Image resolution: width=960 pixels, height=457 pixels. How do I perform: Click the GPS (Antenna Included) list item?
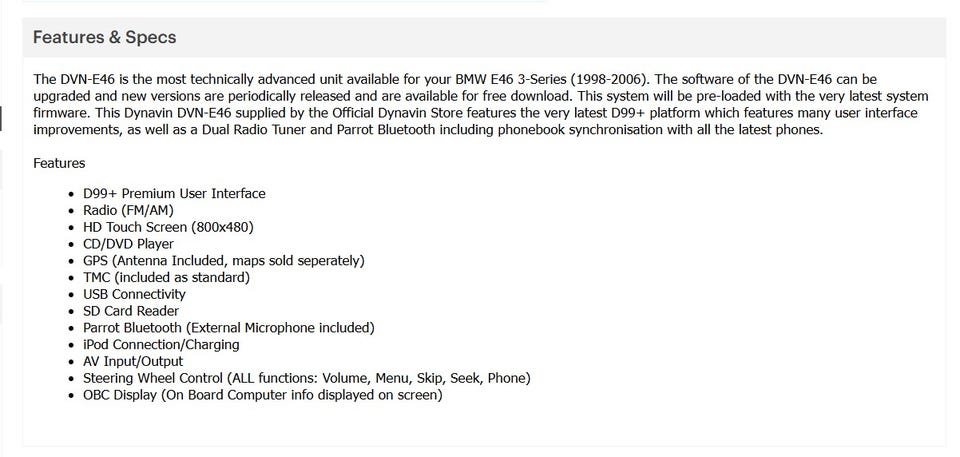[223, 261]
